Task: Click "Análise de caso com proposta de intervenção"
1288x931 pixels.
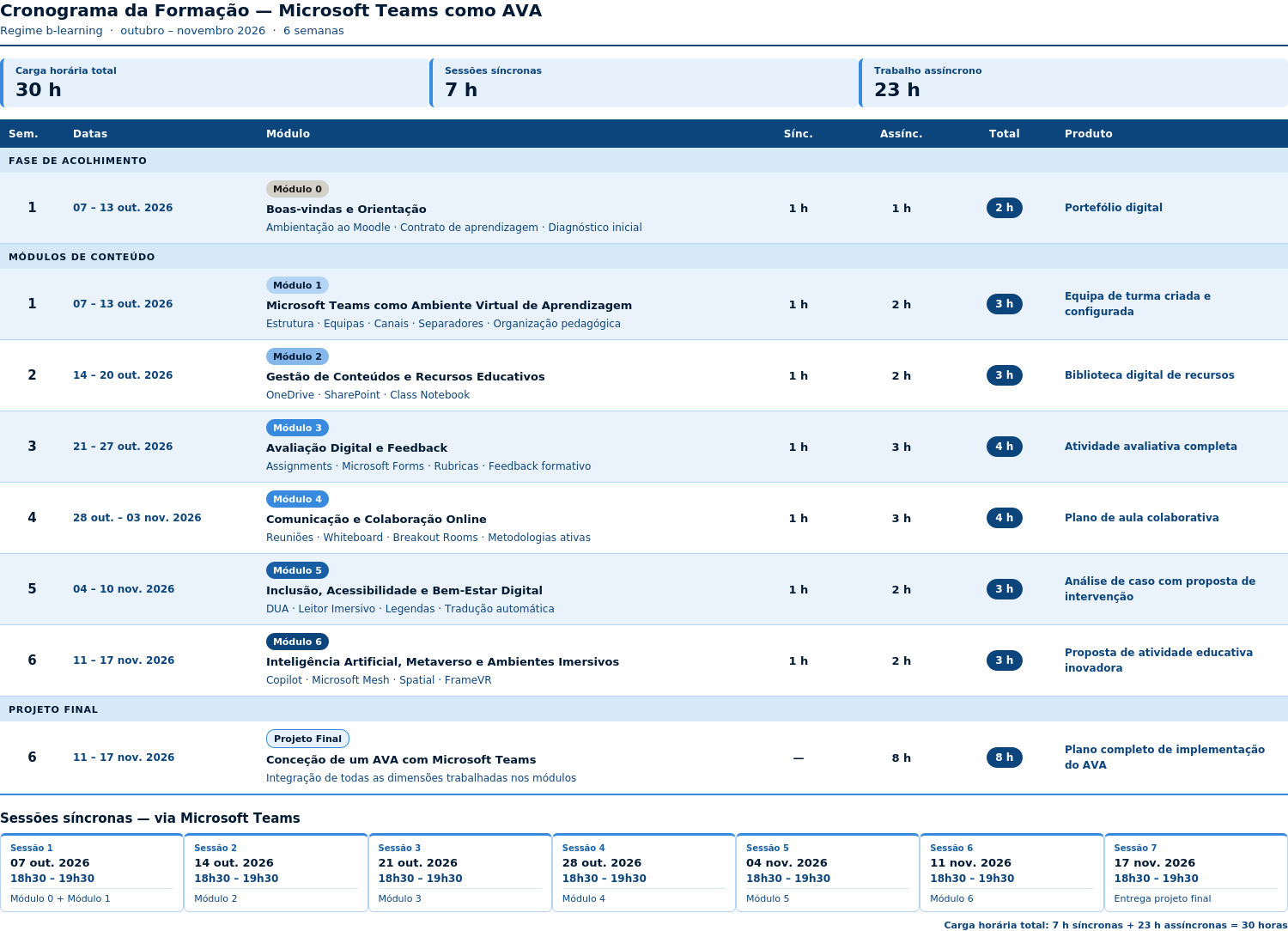Action: (1160, 589)
